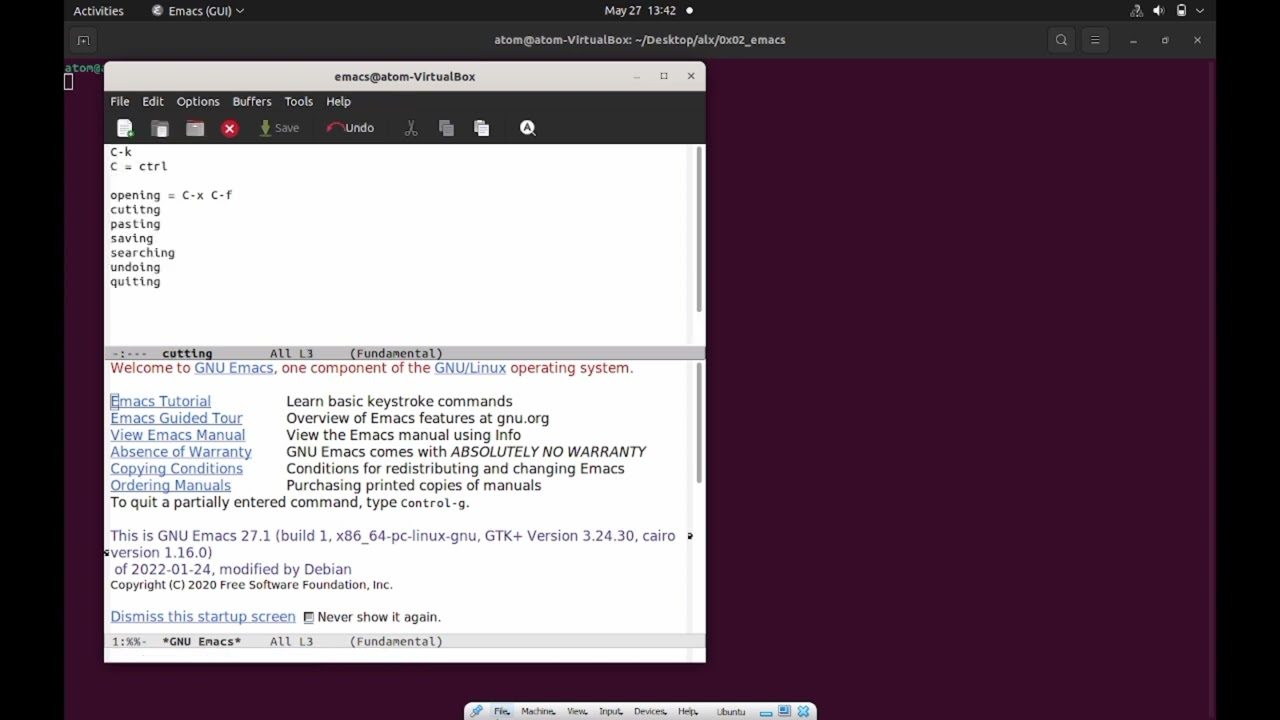Click the 'saving' line in buffer
This screenshot has width=1280, height=720.
[131, 239]
